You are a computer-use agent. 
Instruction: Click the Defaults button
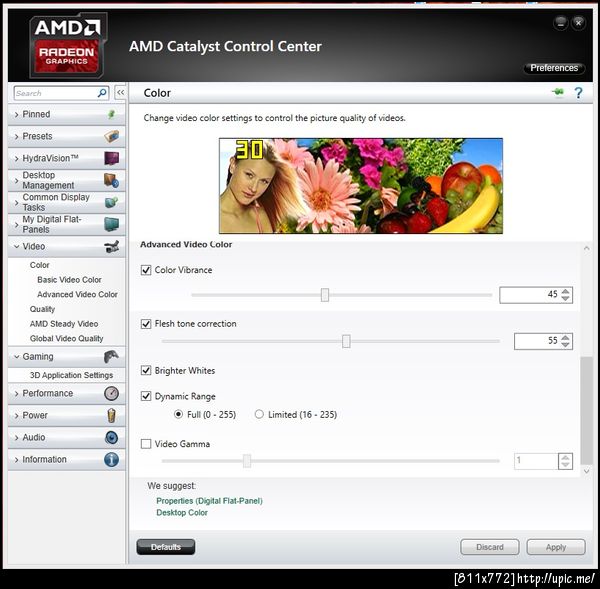[x=166, y=547]
